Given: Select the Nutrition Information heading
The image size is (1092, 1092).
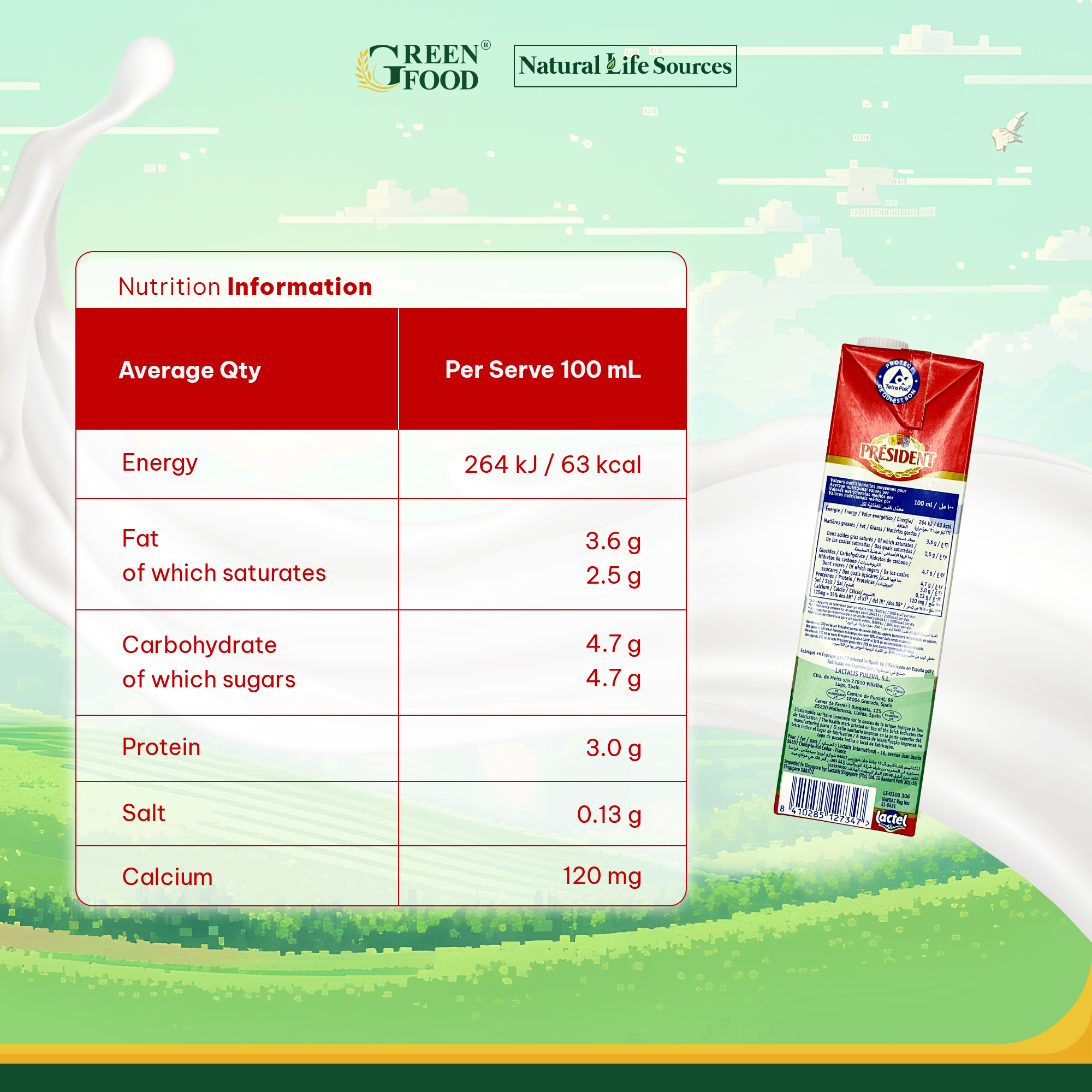Looking at the screenshot, I should [245, 287].
